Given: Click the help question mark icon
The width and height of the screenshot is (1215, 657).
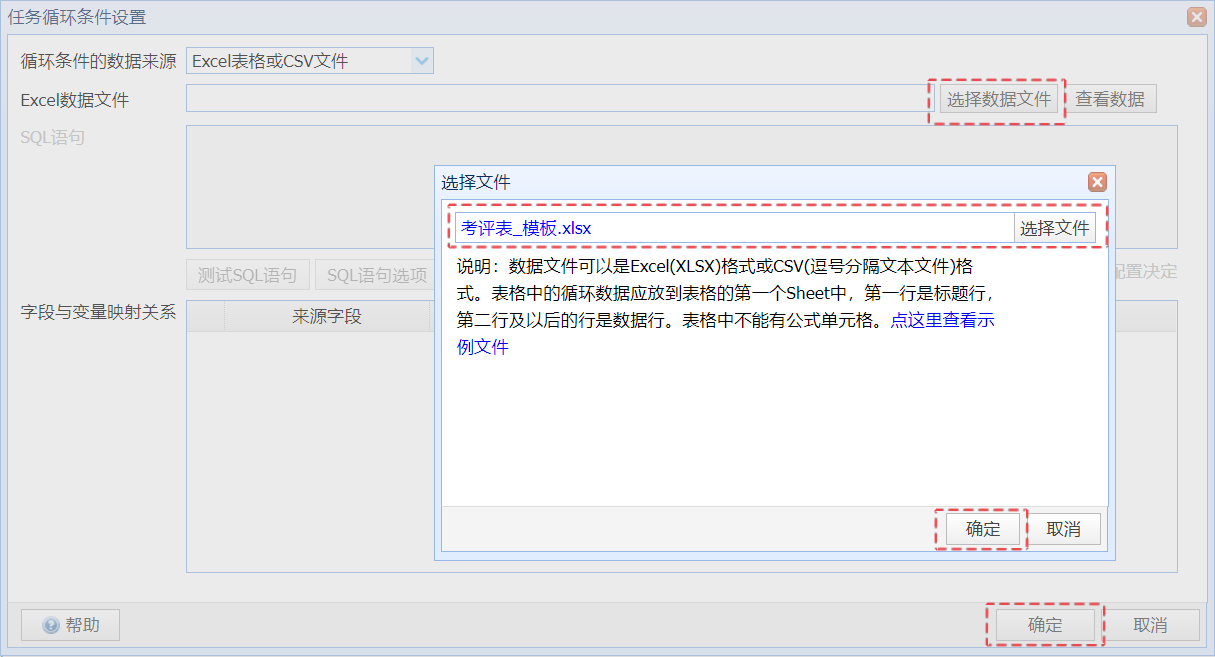Looking at the screenshot, I should coord(51,626).
